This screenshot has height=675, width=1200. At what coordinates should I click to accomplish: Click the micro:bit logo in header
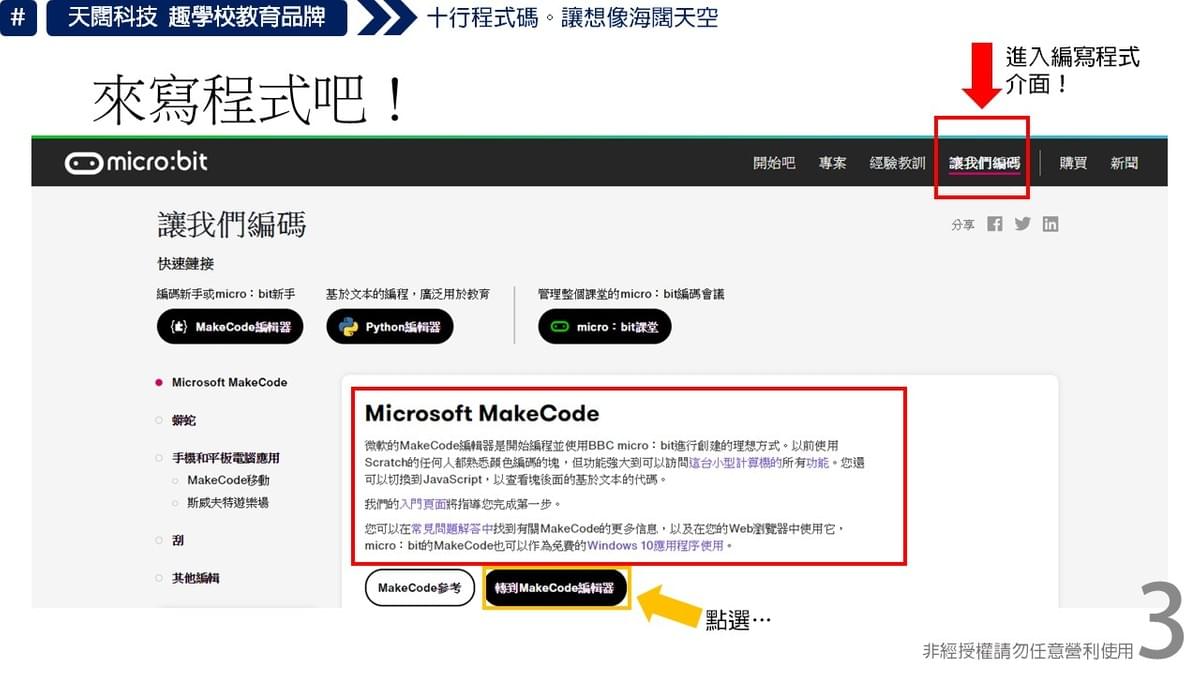coord(136,162)
